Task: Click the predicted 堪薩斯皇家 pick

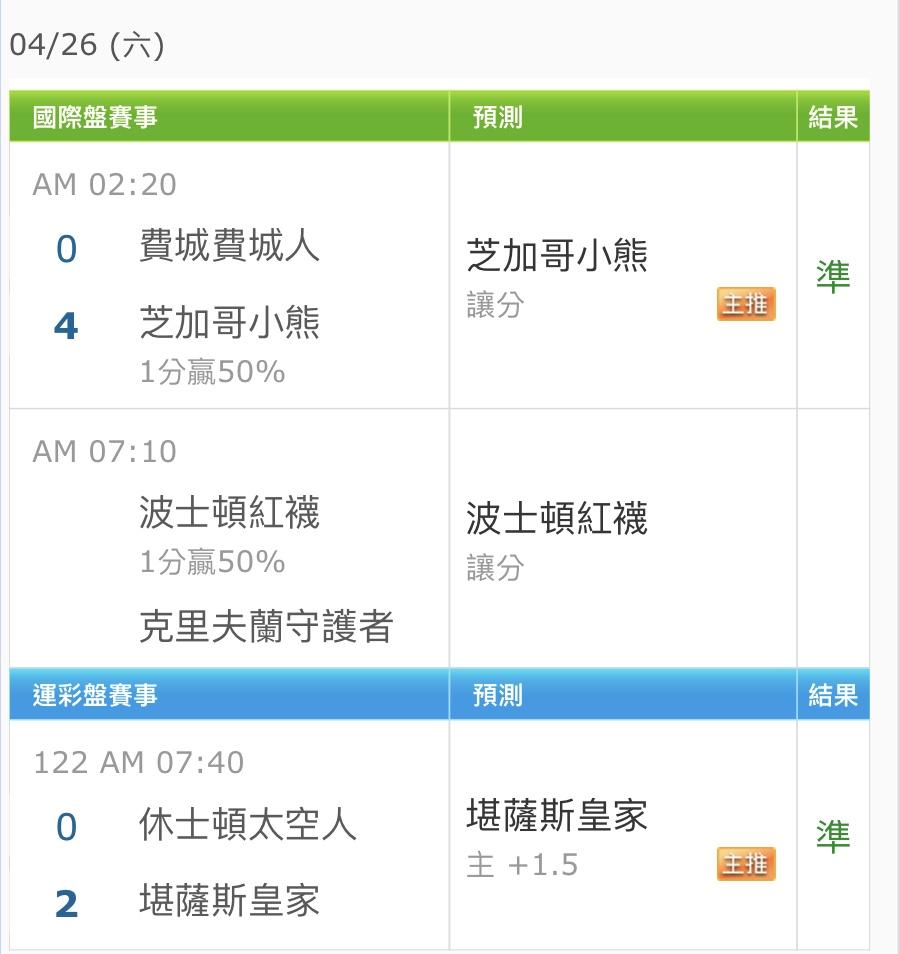Action: tap(557, 815)
